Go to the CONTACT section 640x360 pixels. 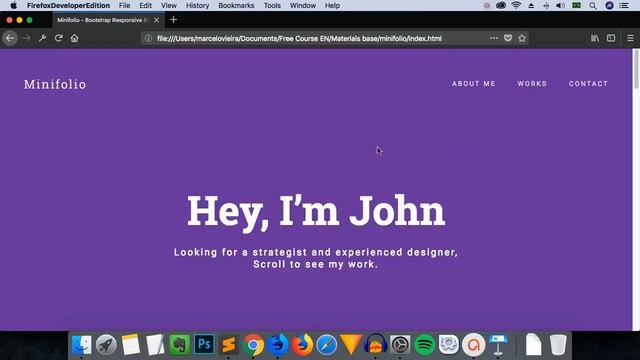point(589,84)
